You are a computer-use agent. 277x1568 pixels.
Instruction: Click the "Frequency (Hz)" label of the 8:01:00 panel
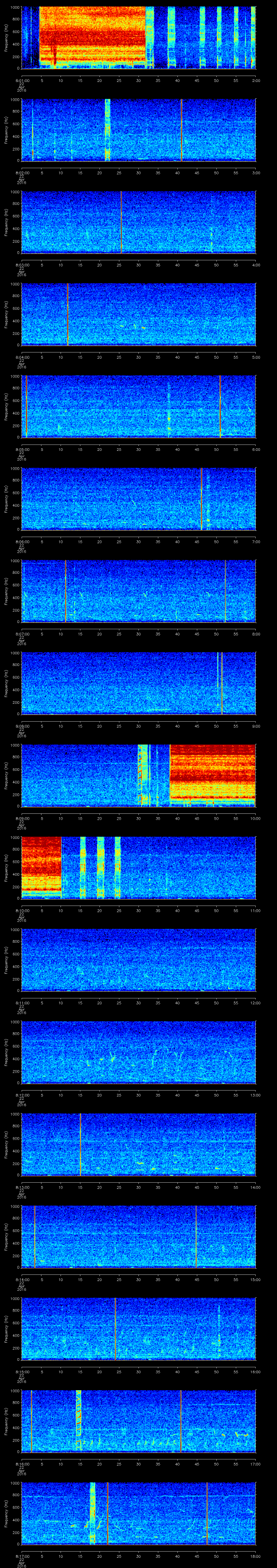tap(7, 38)
